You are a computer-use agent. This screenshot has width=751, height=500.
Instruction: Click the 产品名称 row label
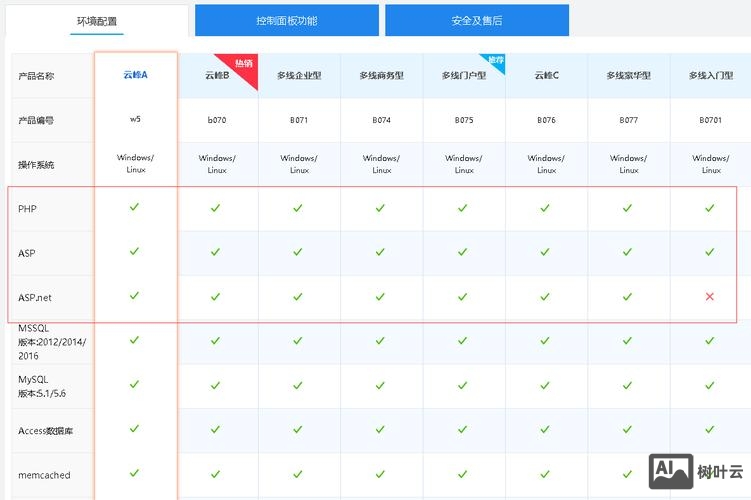click(36, 76)
